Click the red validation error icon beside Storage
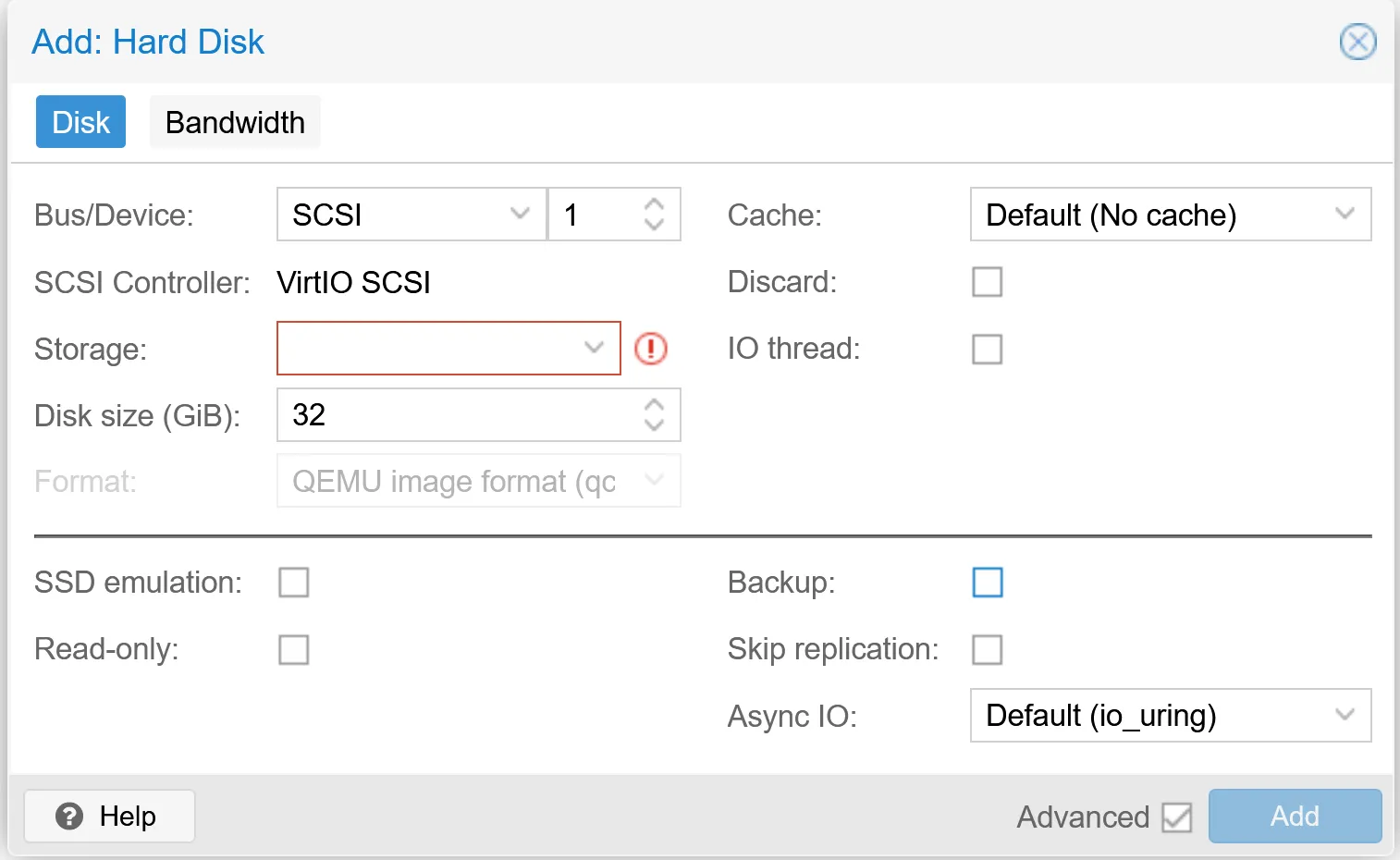Screen dimensions: 1400x860 pos(651,349)
